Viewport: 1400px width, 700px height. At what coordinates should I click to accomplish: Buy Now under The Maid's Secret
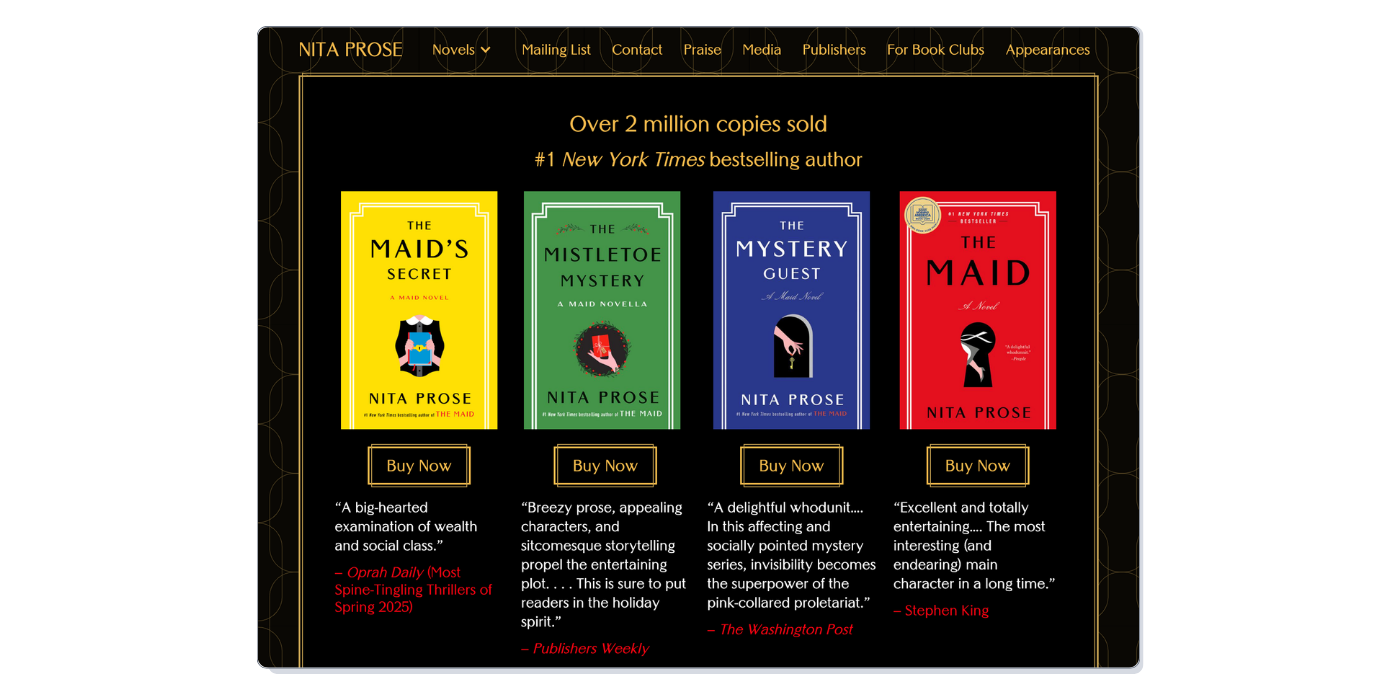(x=419, y=466)
